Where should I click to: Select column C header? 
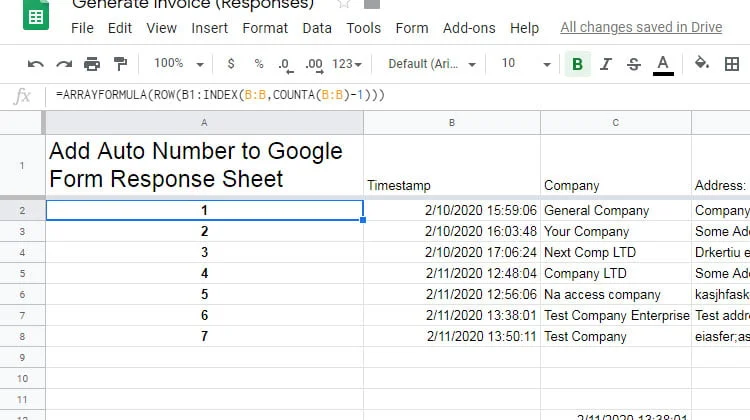coord(616,123)
